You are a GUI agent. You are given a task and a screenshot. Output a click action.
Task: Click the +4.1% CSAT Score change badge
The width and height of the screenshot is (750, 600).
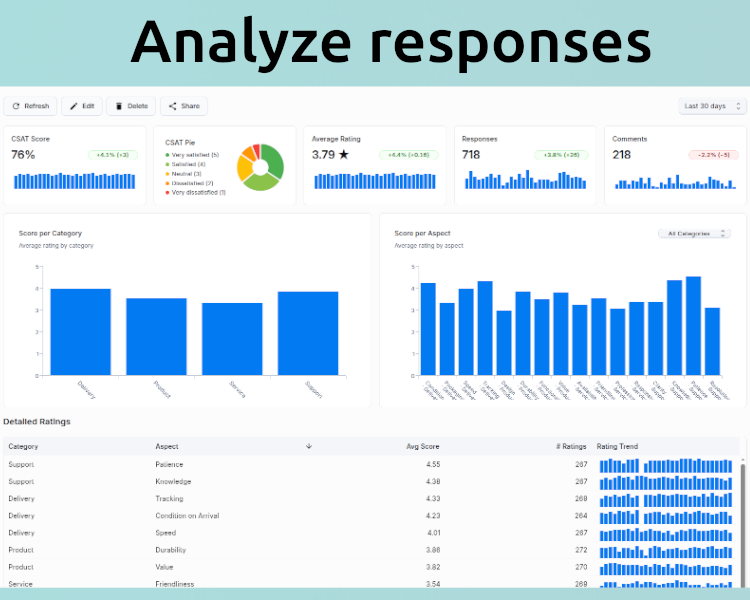pos(113,155)
